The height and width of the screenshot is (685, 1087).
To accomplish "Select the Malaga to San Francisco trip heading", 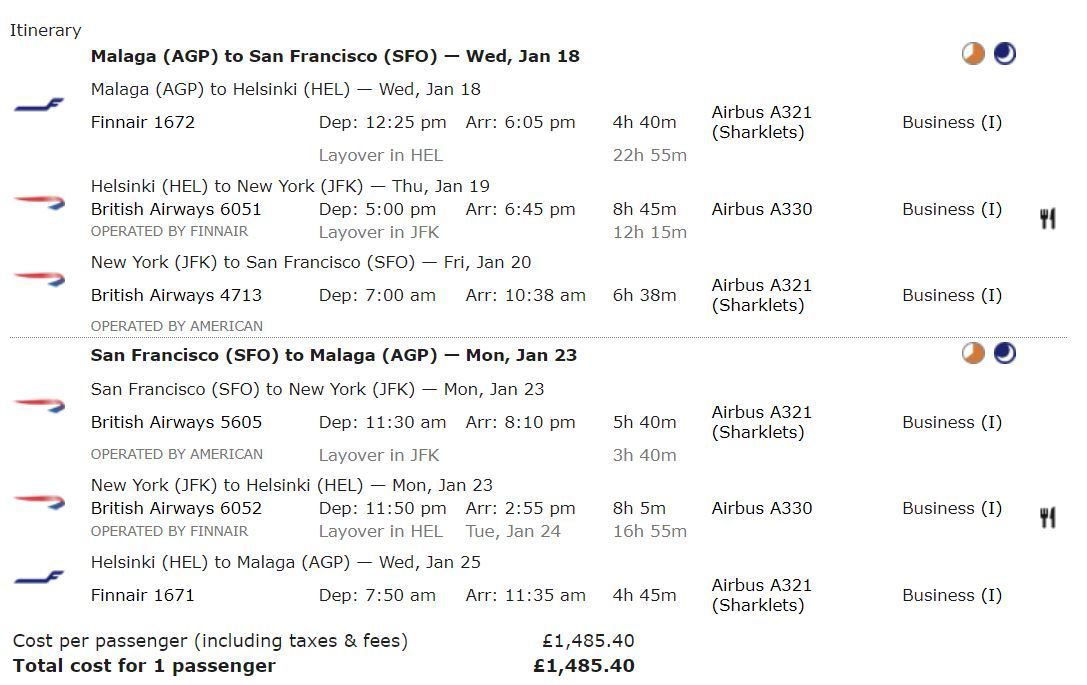I will click(335, 56).
